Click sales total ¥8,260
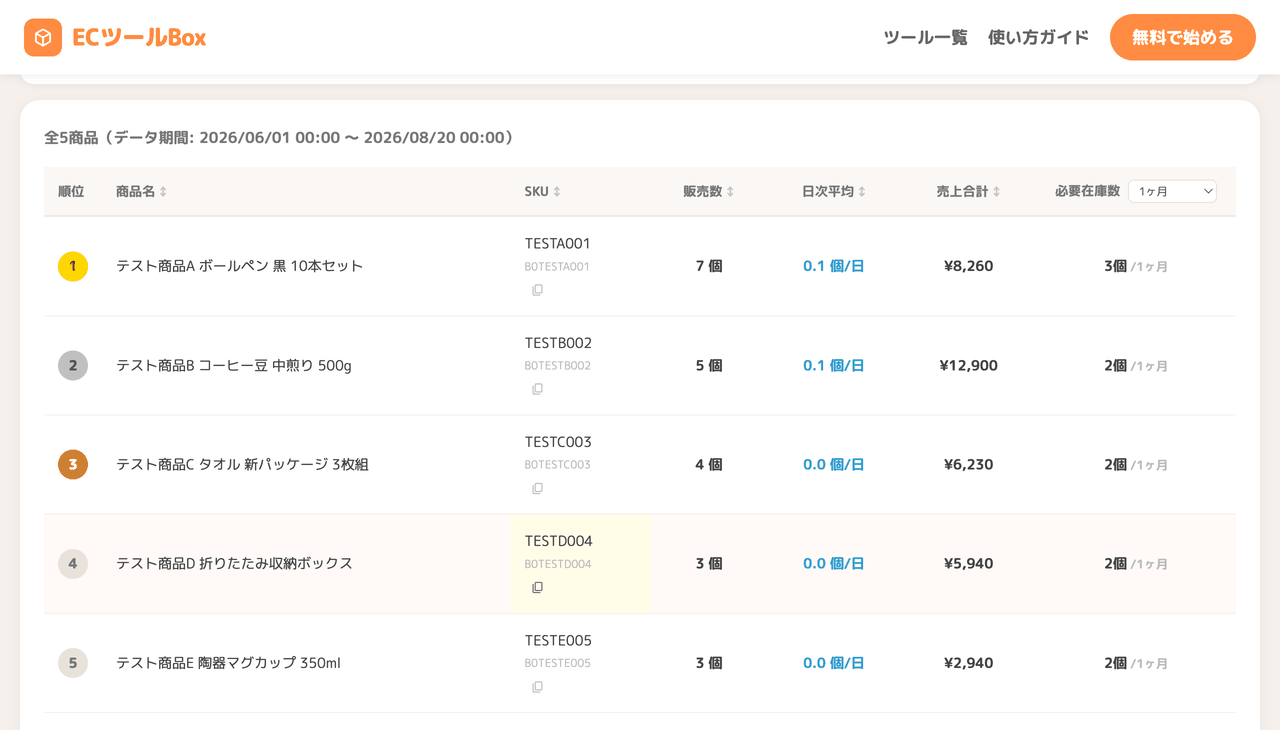 (x=968, y=266)
